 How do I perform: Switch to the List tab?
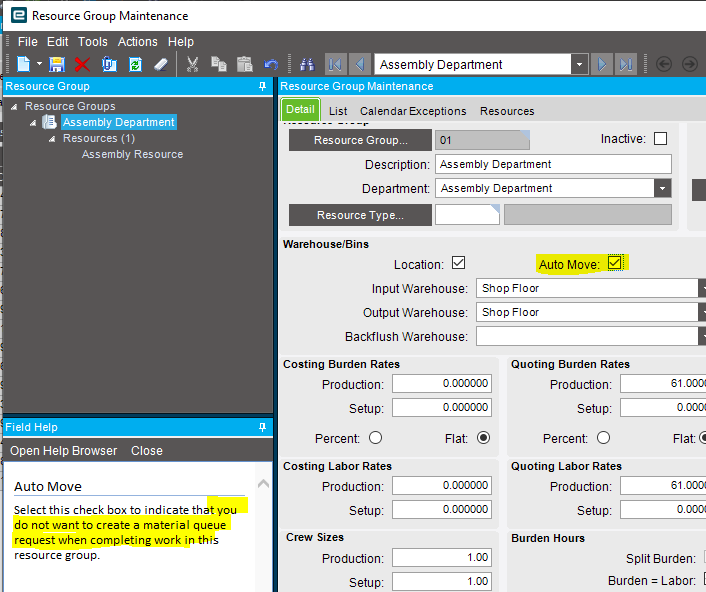tap(338, 111)
